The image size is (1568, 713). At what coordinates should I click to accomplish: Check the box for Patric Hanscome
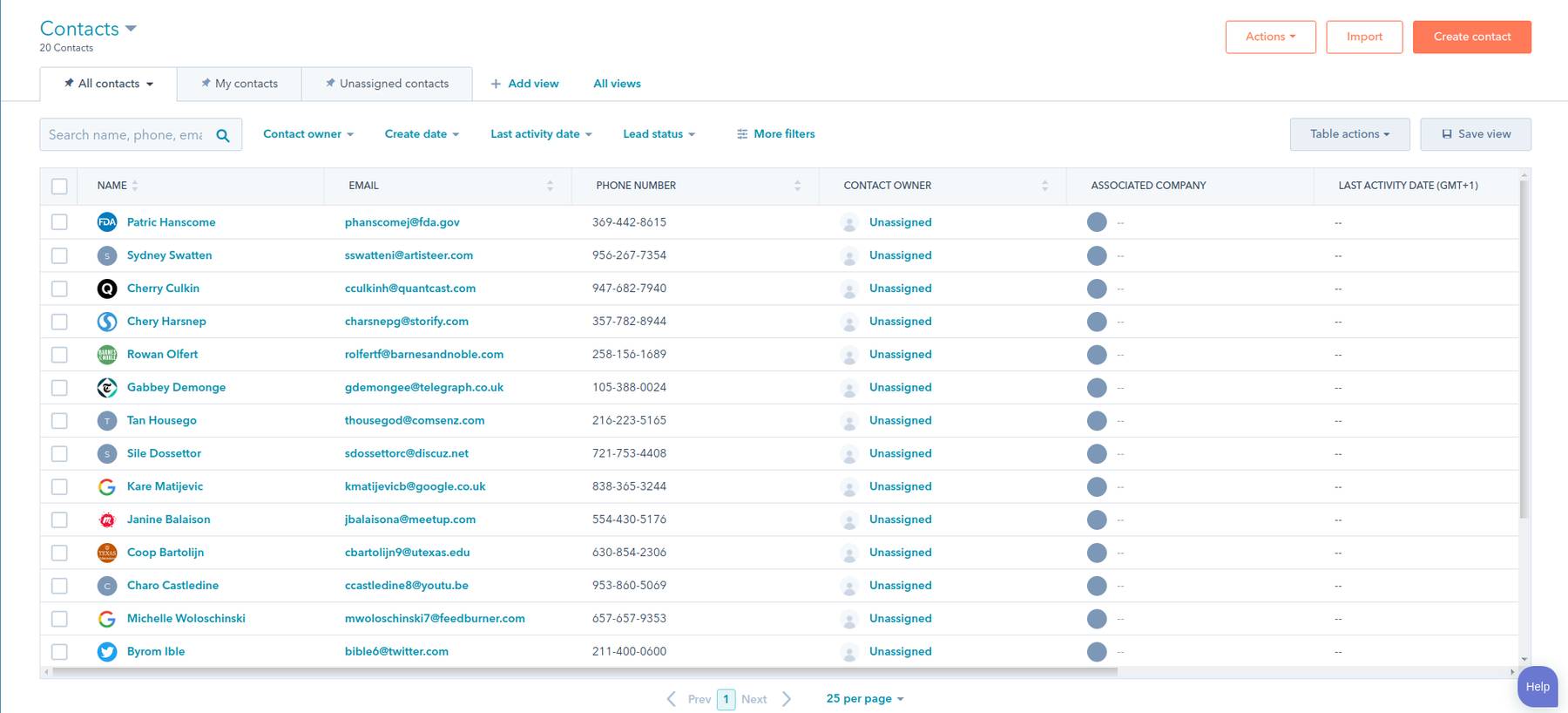click(59, 222)
